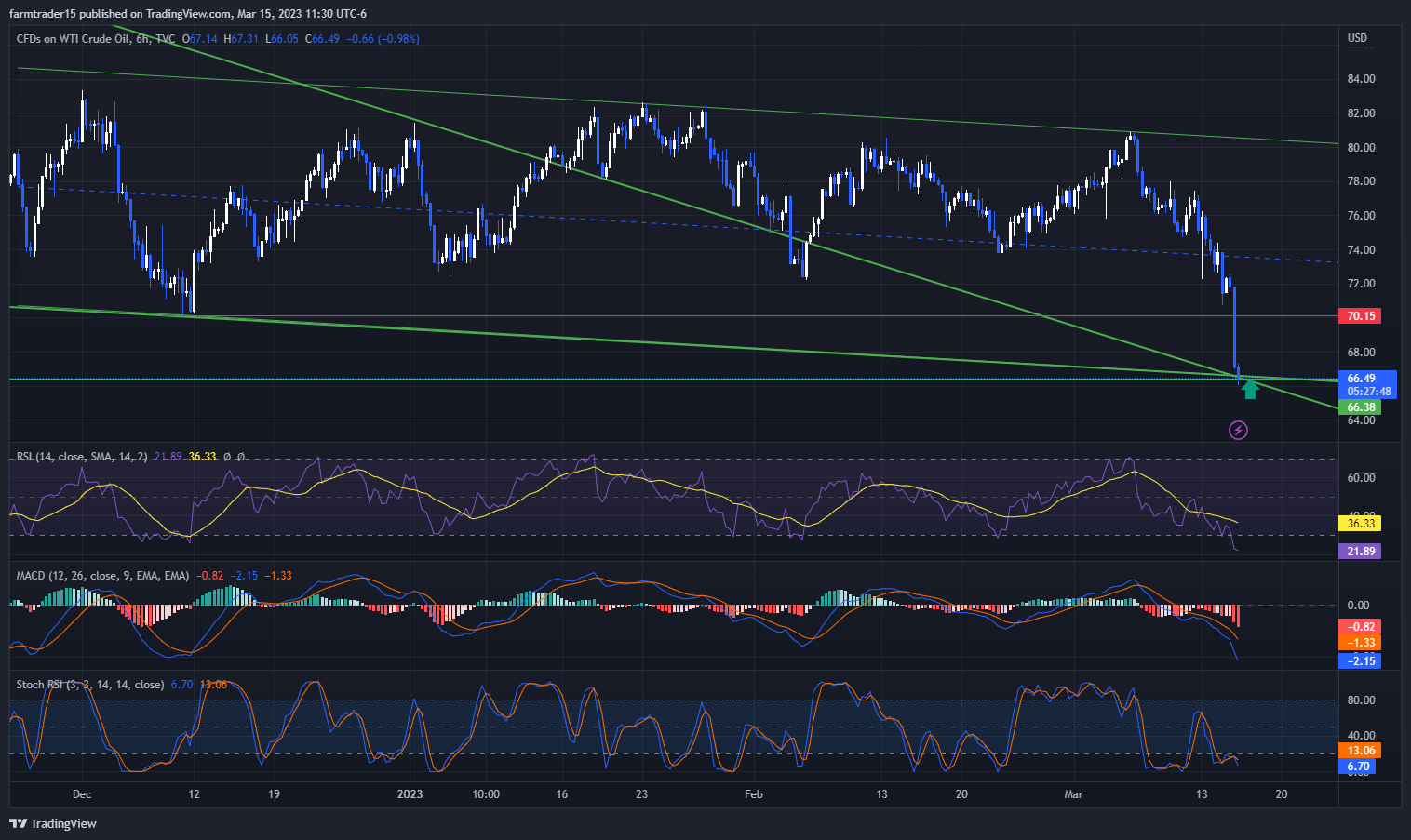
Task: Click the high value H67.31 in legend
Action: 242,39
